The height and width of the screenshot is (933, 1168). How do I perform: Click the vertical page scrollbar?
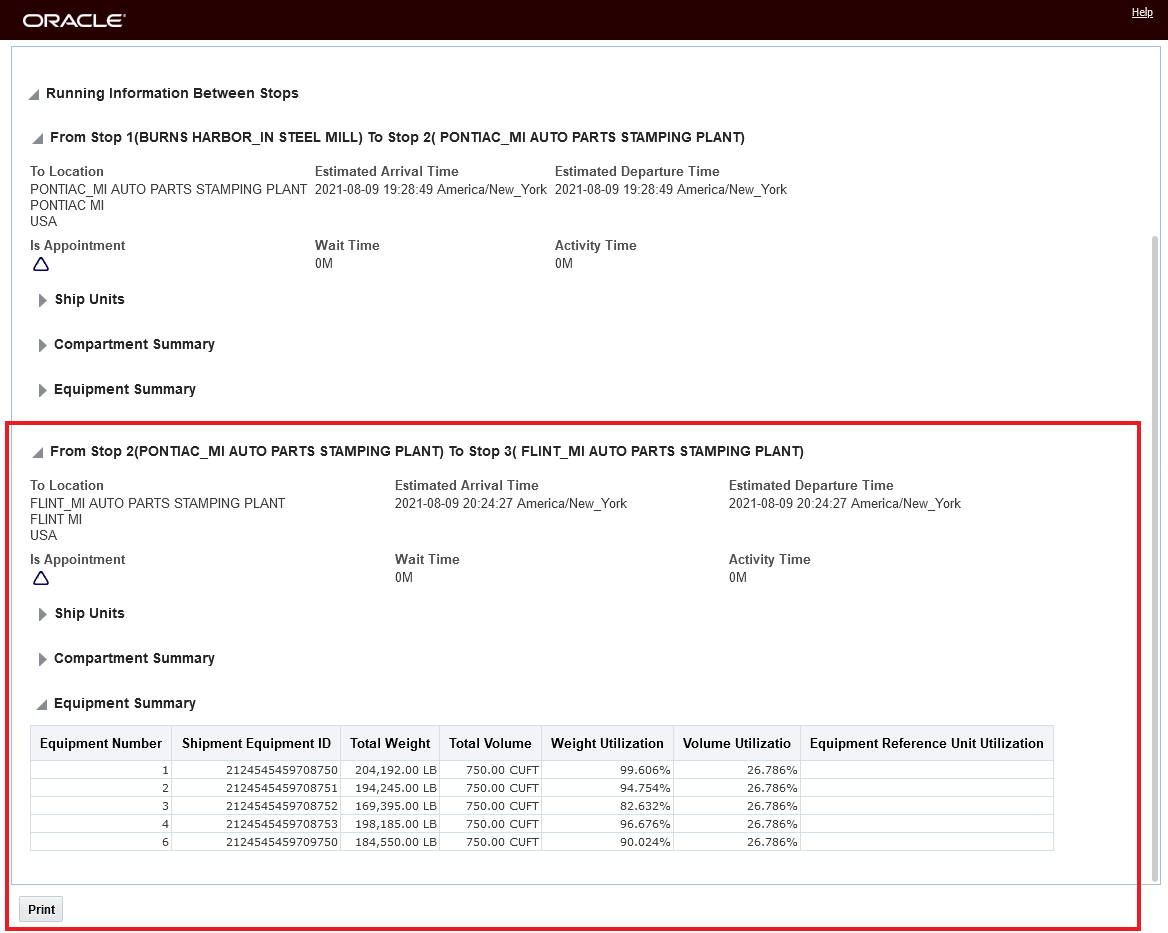tap(1155, 558)
